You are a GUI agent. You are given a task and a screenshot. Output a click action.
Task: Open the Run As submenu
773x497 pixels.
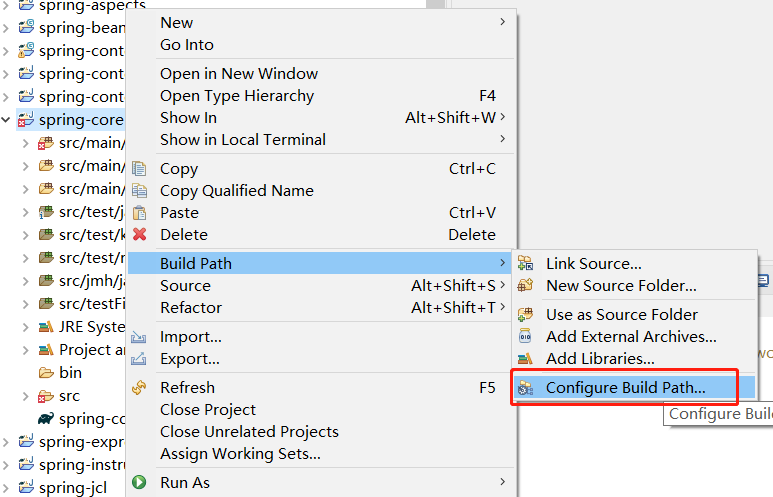click(x=321, y=483)
